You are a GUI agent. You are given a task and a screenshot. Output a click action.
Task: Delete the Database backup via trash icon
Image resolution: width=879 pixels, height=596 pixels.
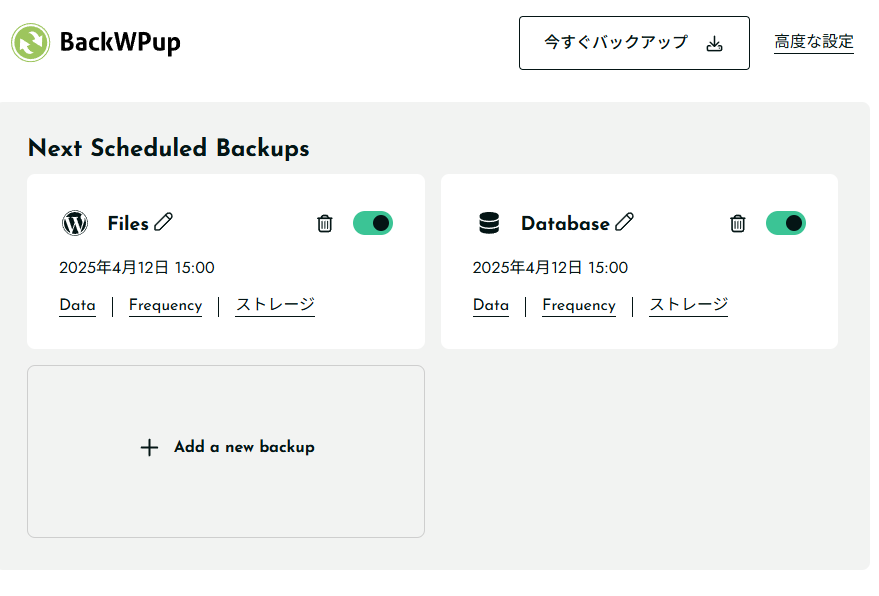click(x=738, y=223)
